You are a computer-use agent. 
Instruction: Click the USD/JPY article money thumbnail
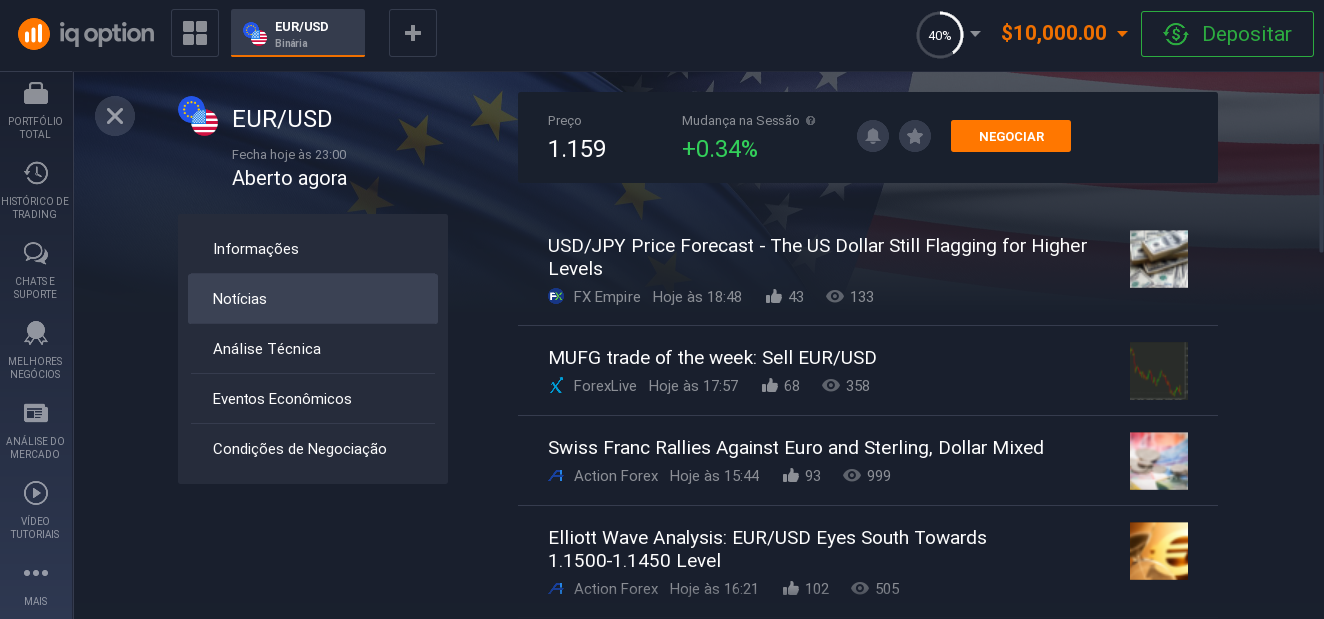(1159, 259)
